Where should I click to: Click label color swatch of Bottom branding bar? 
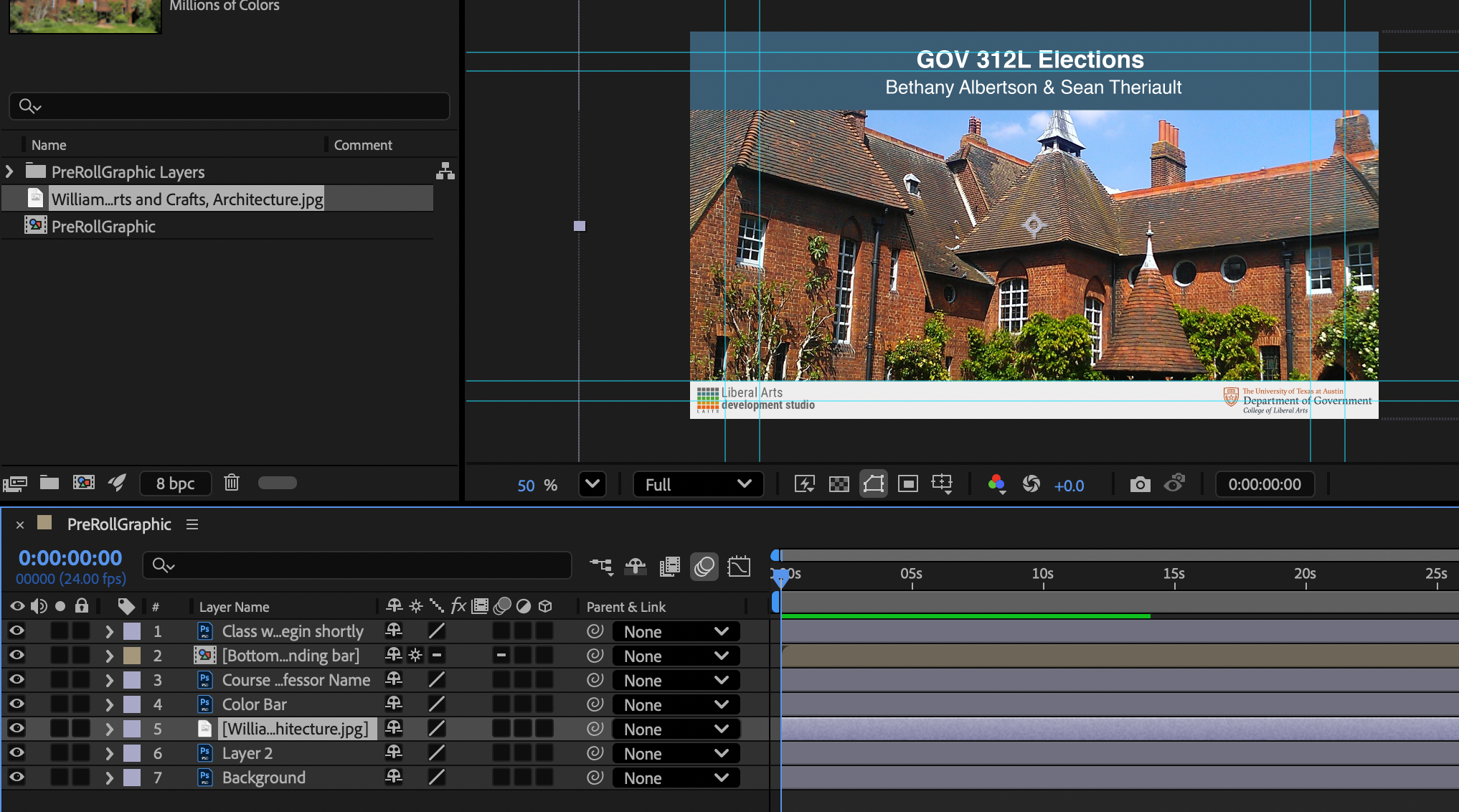132,656
